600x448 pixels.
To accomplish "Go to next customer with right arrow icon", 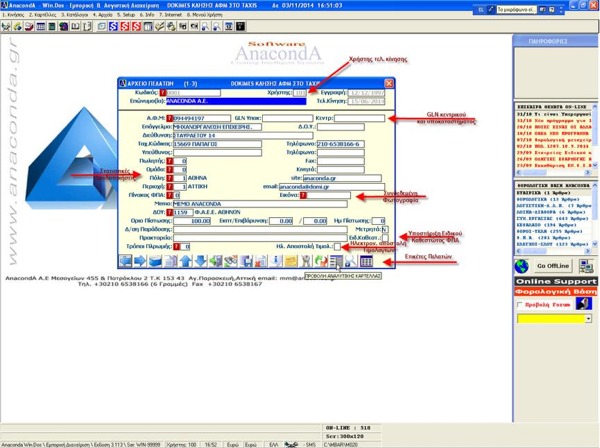I will pos(140,261).
